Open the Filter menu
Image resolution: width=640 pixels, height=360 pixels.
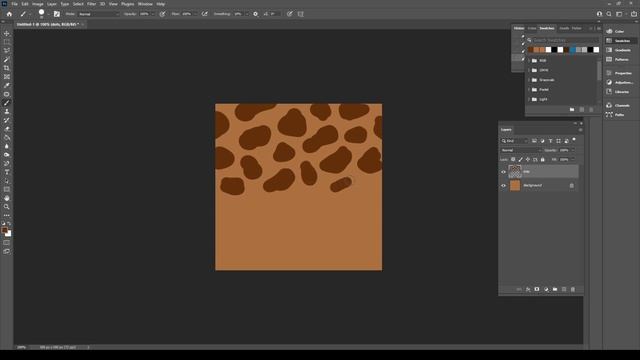91,4
